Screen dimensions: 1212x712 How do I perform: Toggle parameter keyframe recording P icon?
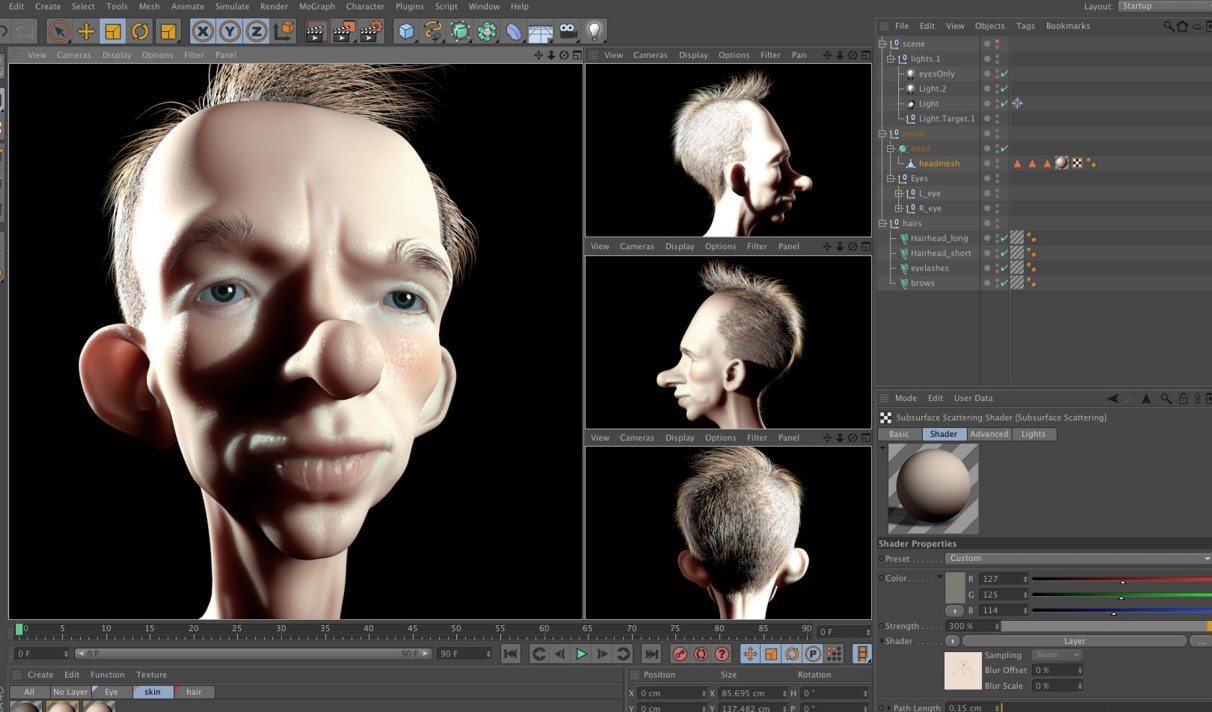click(x=813, y=654)
